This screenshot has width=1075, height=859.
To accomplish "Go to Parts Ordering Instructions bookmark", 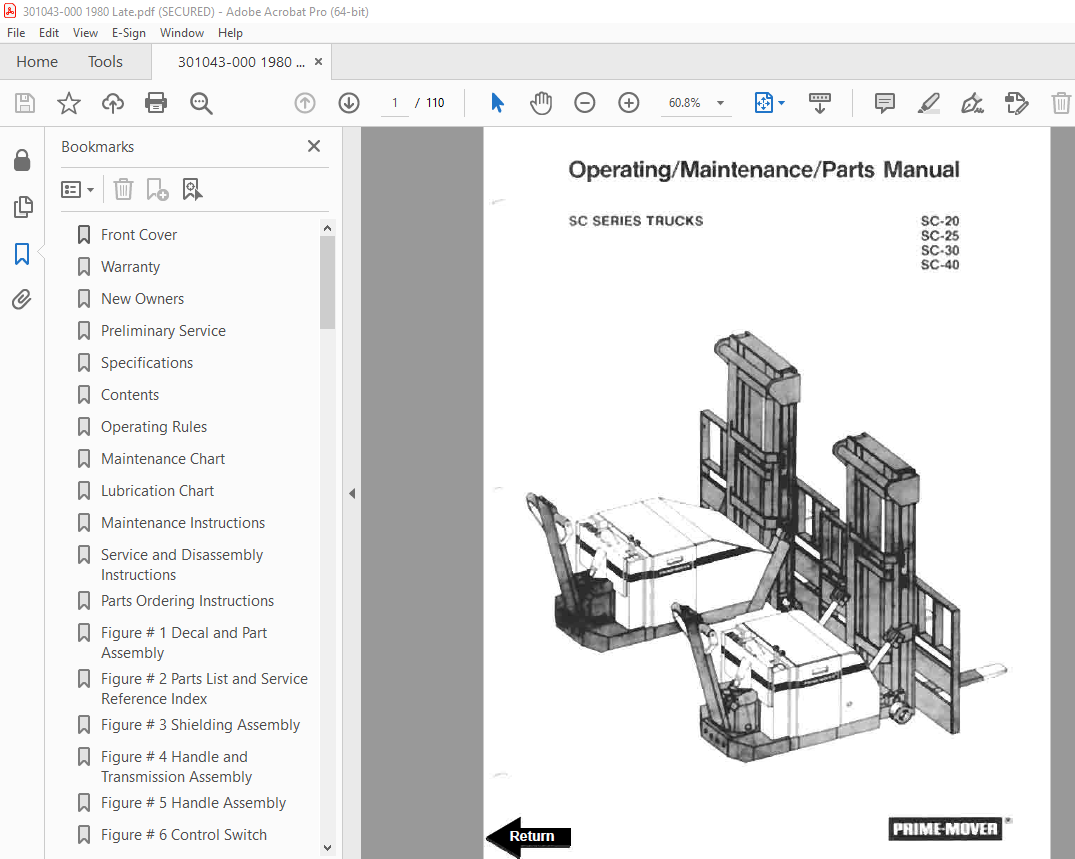I will pos(187,601).
